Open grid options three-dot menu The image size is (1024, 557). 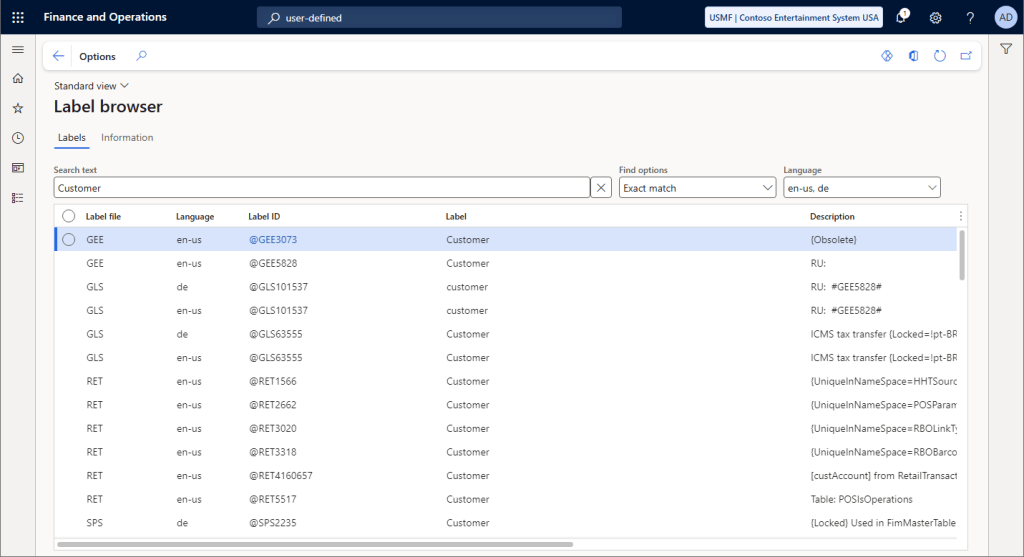[x=961, y=216]
